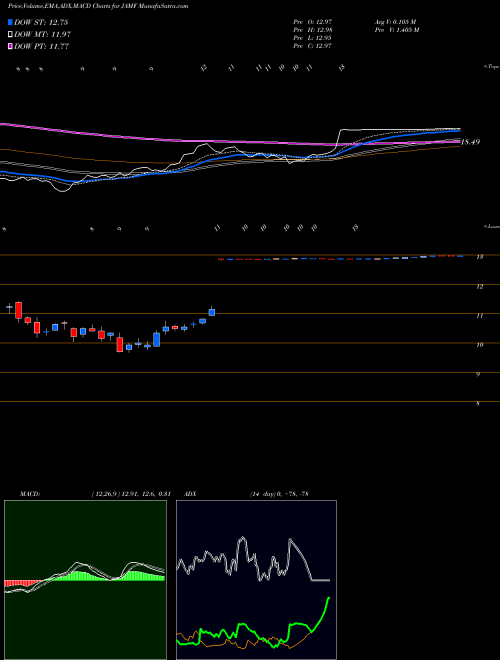Click the ADX '(14 day) 6, +78, -78' values
500x660 pixels.
tap(279, 494)
